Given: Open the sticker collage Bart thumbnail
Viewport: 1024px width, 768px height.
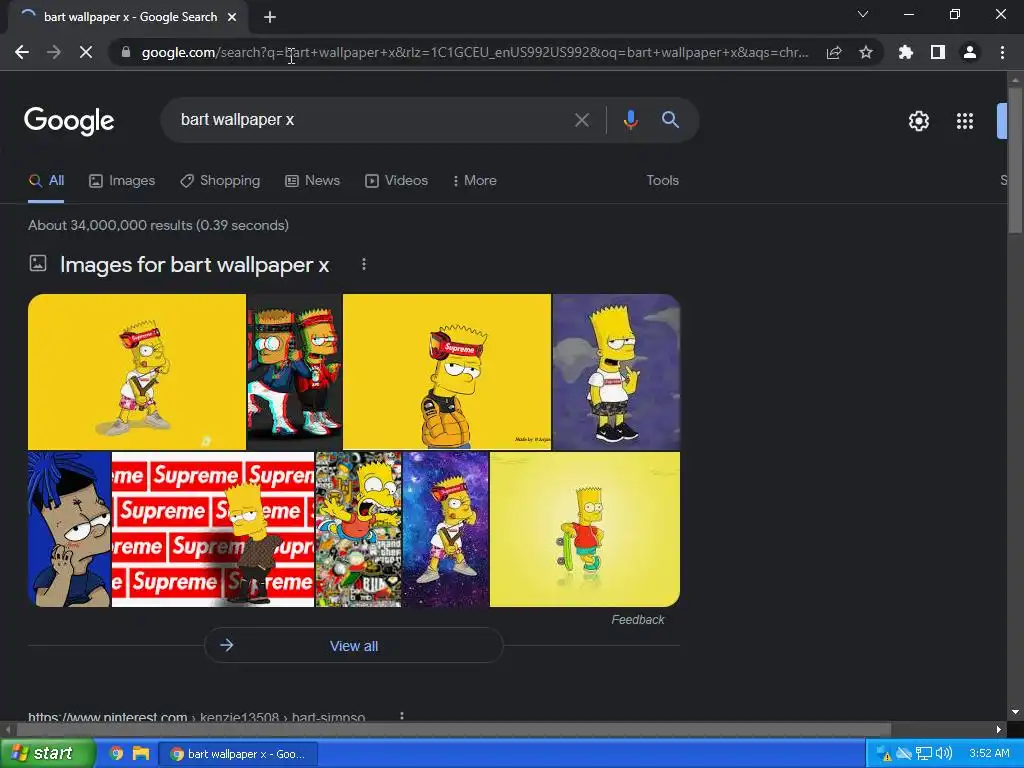Looking at the screenshot, I should [x=359, y=529].
